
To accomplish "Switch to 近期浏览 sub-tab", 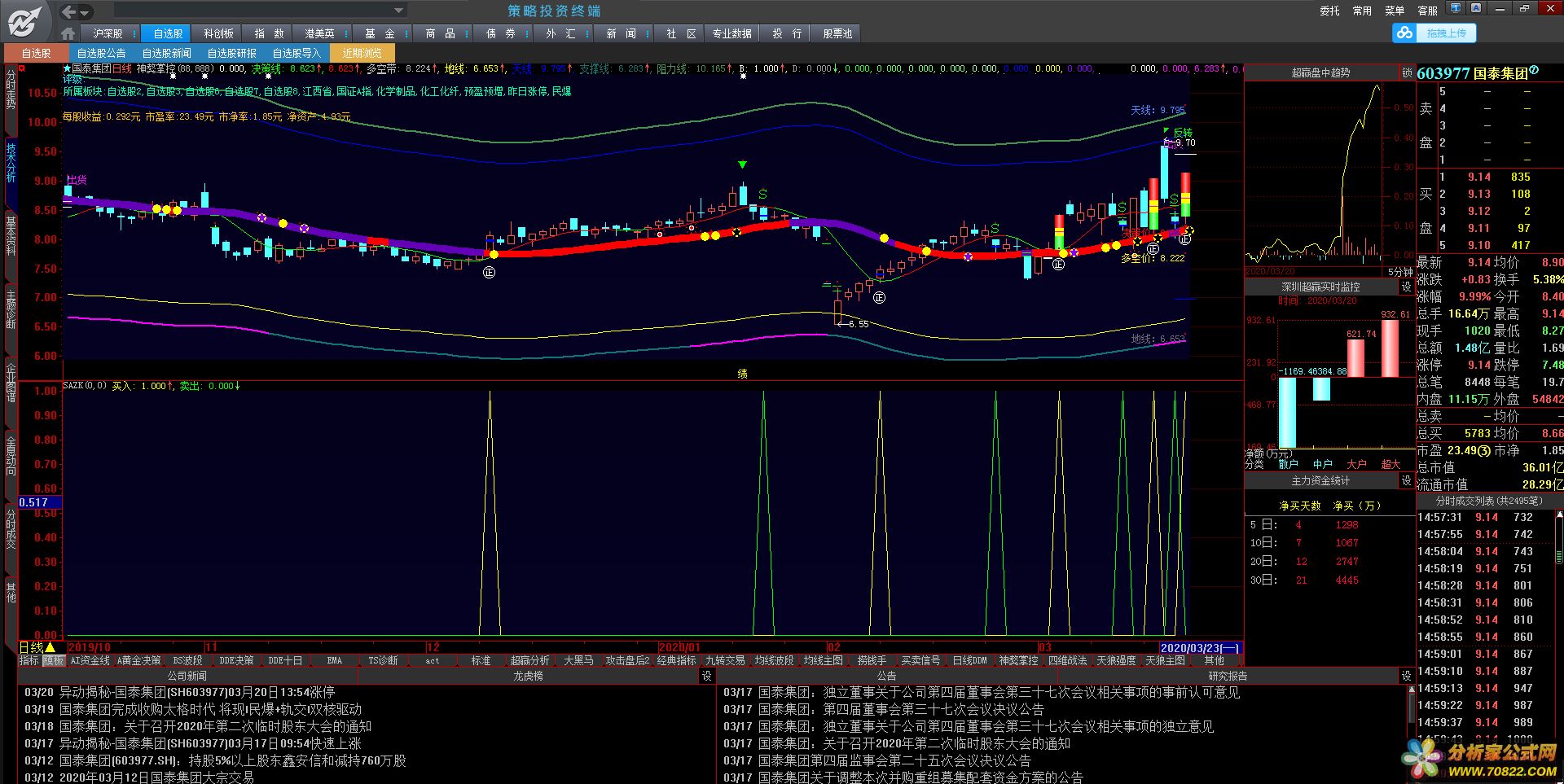I will coord(362,53).
